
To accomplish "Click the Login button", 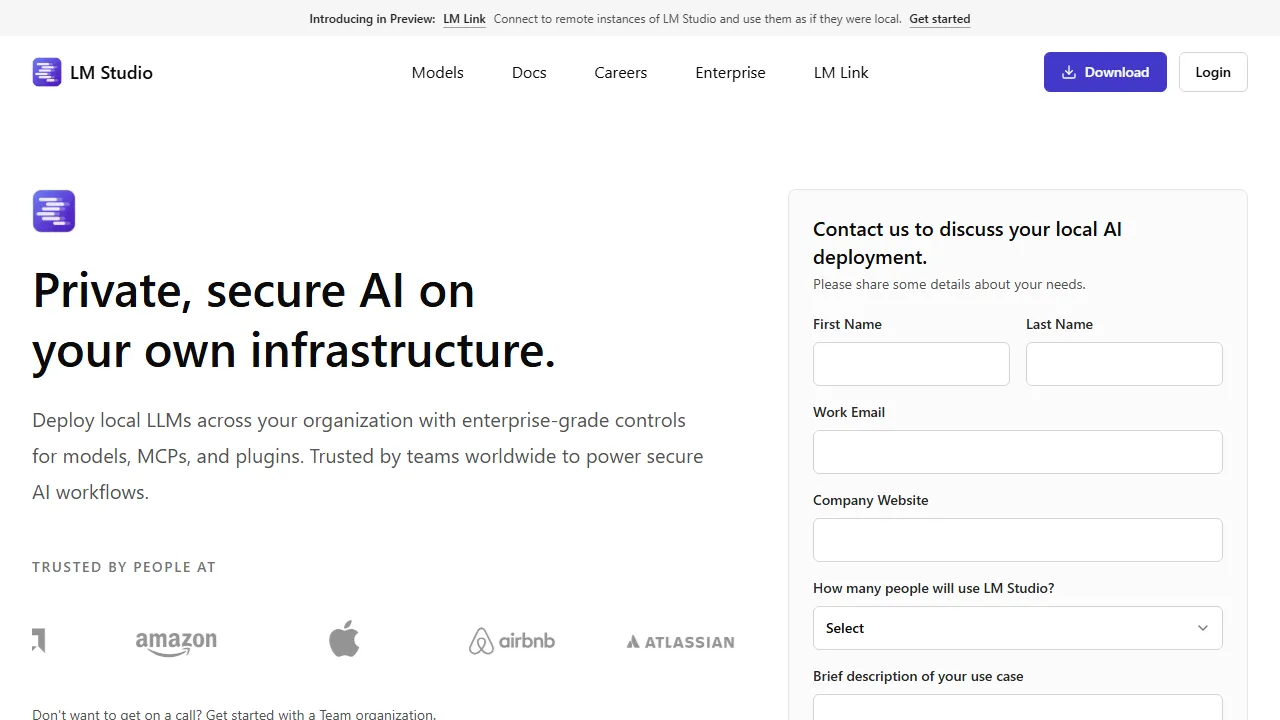I will [x=1213, y=72].
